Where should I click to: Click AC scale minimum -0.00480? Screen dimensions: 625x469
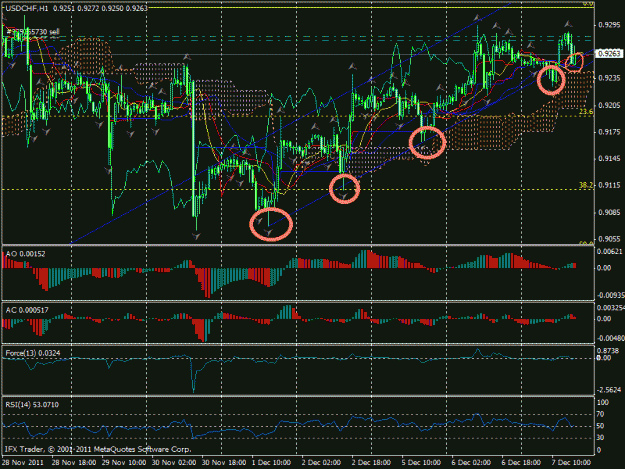click(610, 338)
